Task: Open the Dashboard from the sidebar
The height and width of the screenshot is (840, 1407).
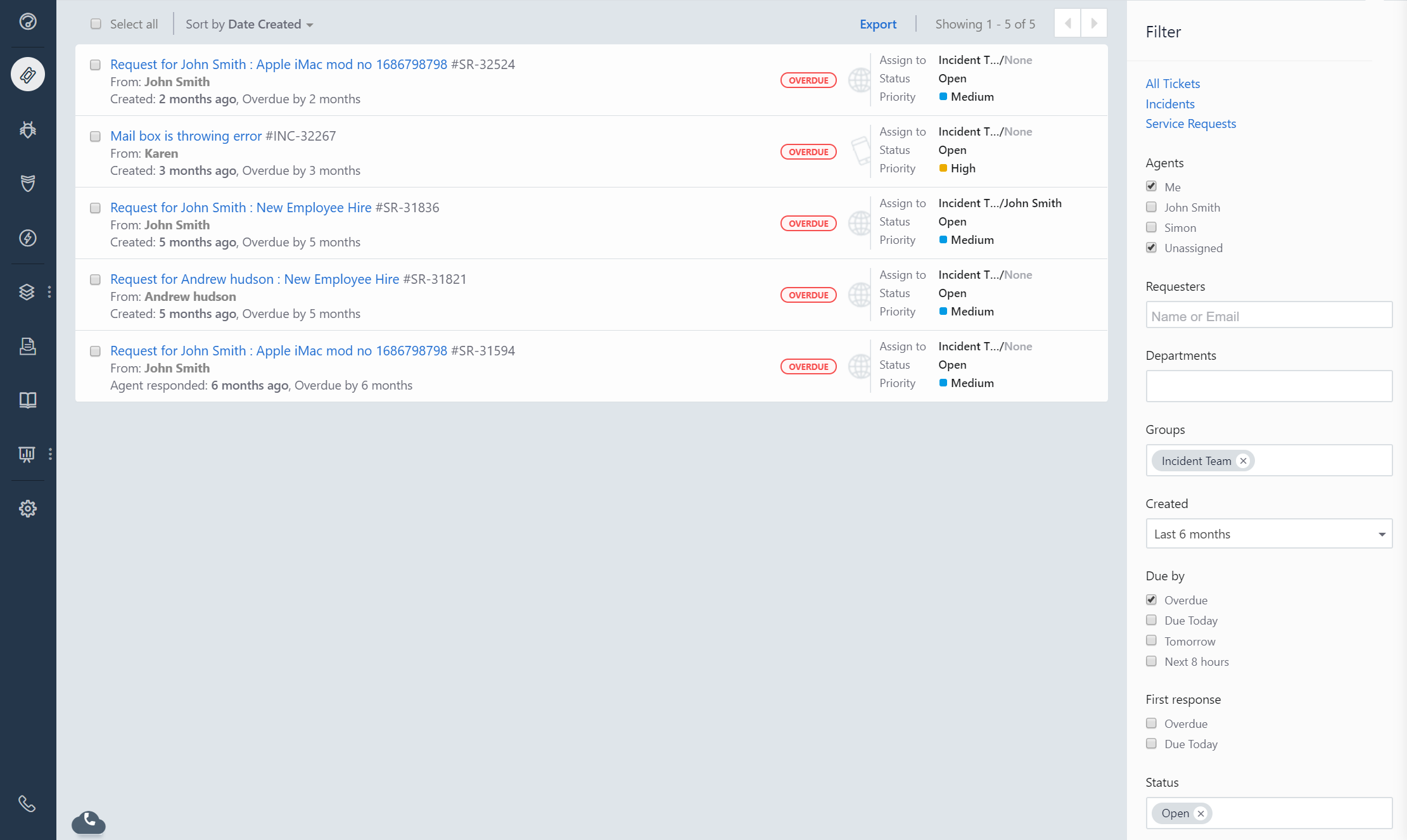Action: (x=28, y=23)
